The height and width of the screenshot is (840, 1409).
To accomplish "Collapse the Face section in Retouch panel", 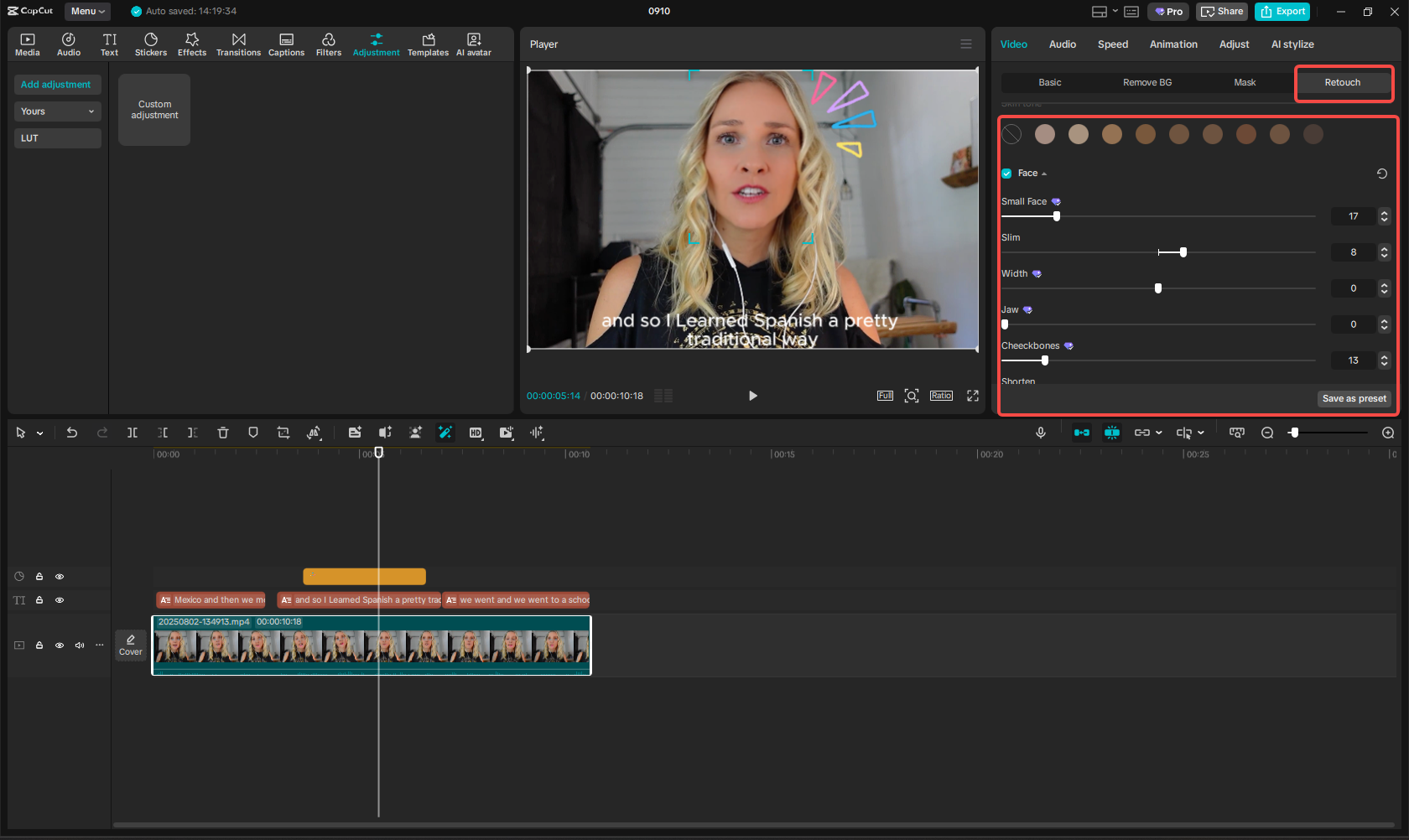I will [x=1044, y=173].
